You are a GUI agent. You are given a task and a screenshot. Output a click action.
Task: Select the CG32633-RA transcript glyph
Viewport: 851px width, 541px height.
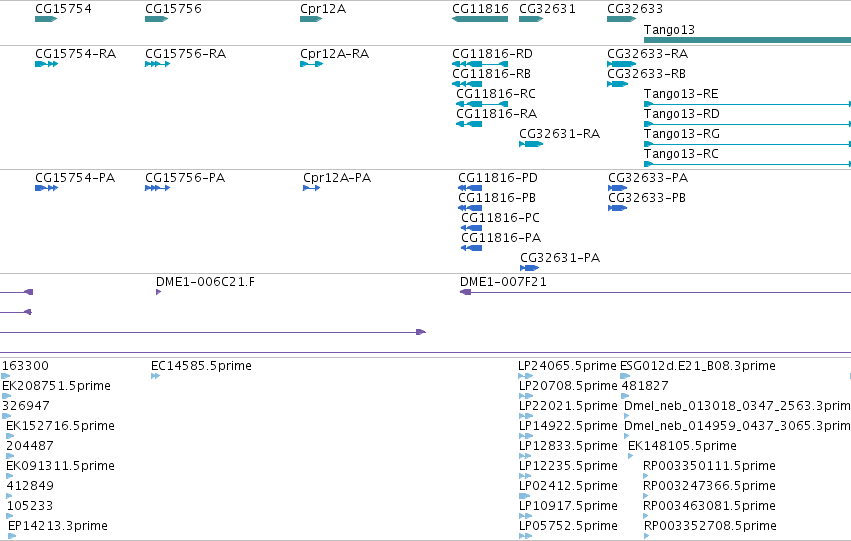point(621,64)
